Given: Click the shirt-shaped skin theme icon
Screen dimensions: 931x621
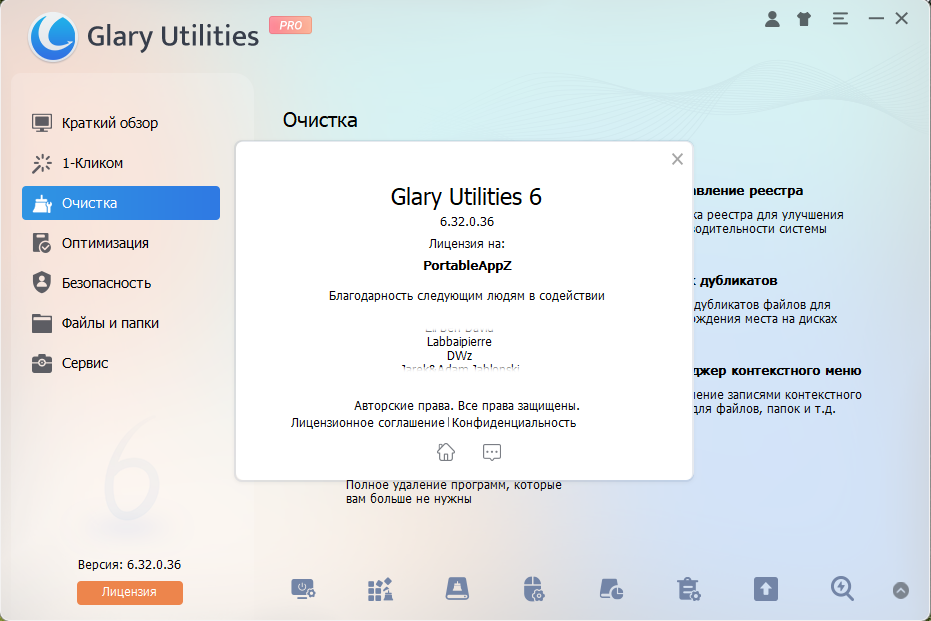Looking at the screenshot, I should tap(804, 19).
